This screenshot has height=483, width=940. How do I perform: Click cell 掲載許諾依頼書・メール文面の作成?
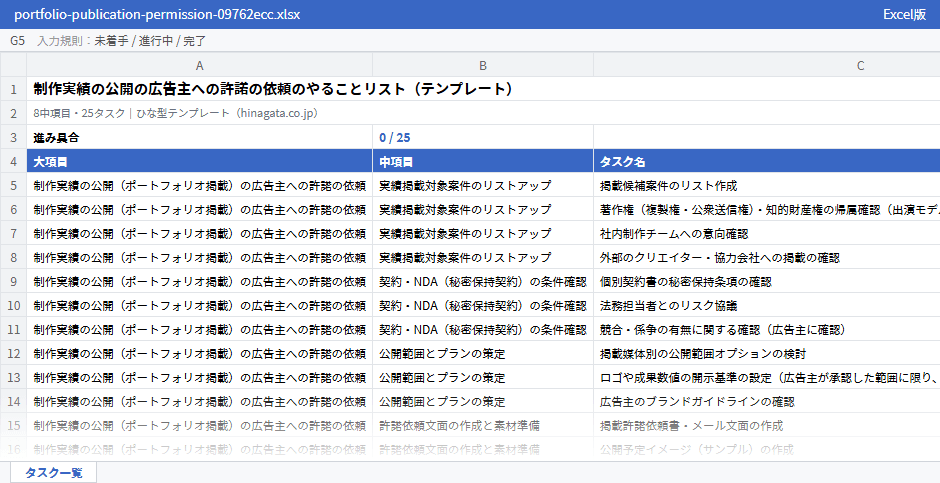coord(767,425)
